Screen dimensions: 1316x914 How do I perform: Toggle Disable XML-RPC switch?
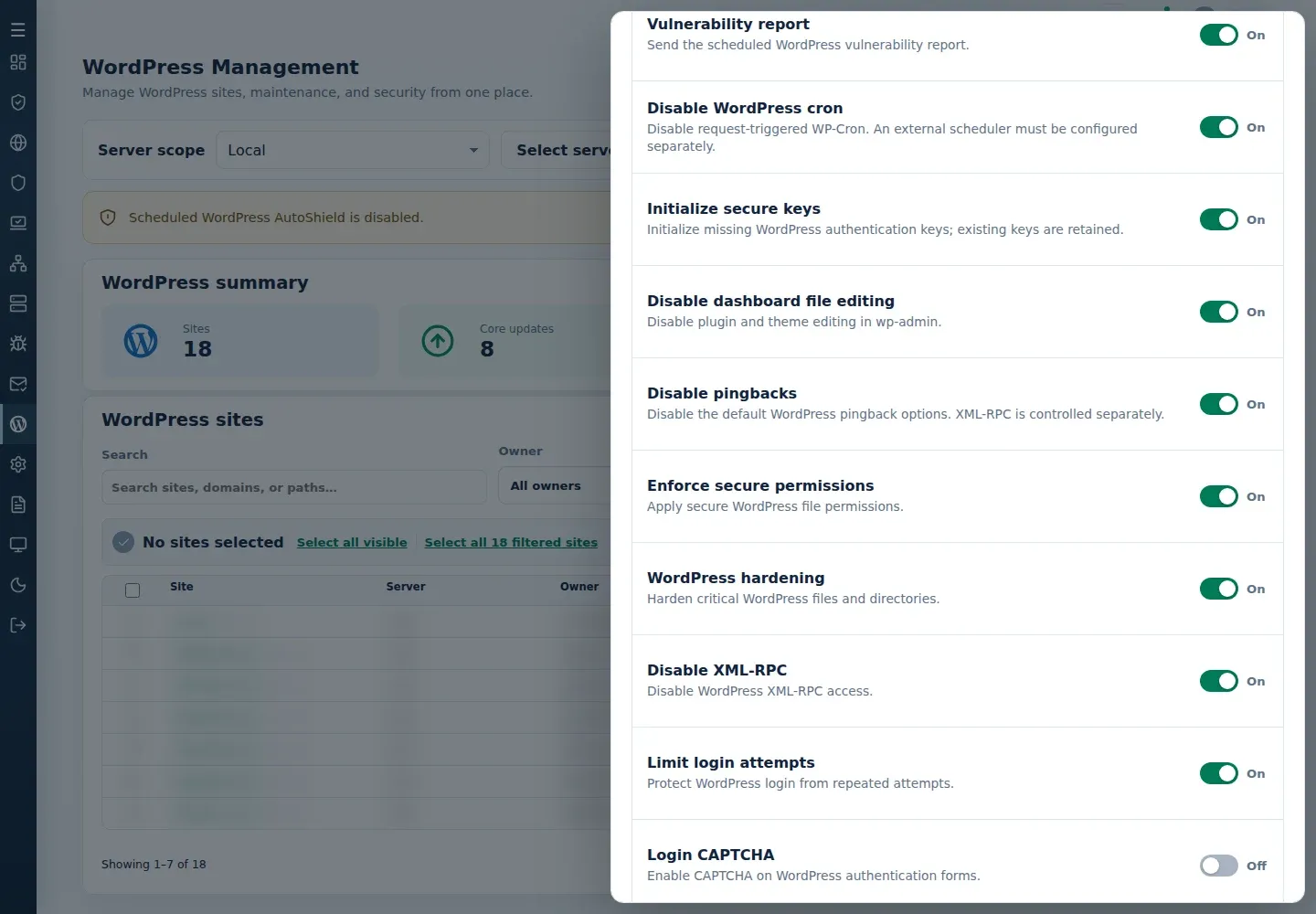[1219, 681]
